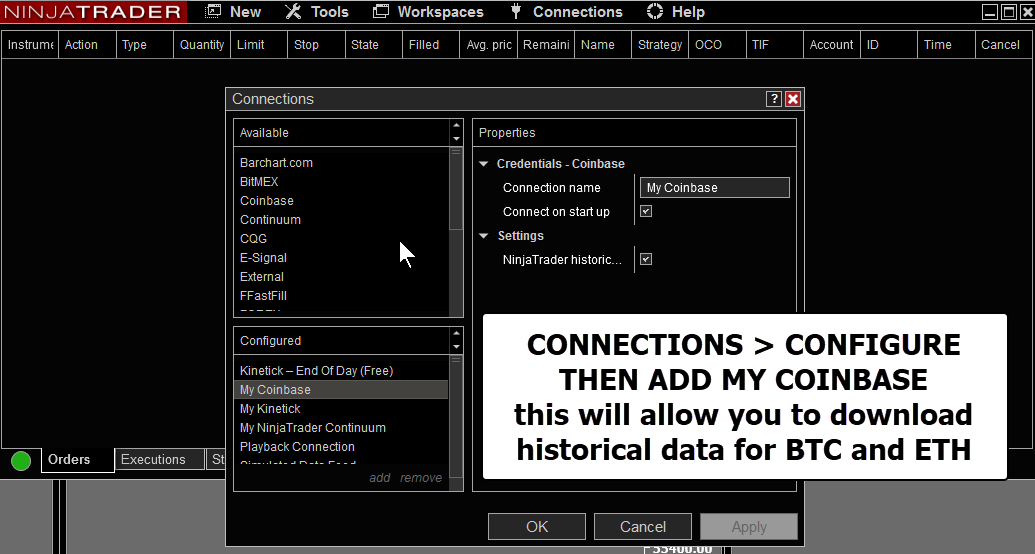The image size is (1035, 554).
Task: Select BitMEX in Available list
Action: 259,182
